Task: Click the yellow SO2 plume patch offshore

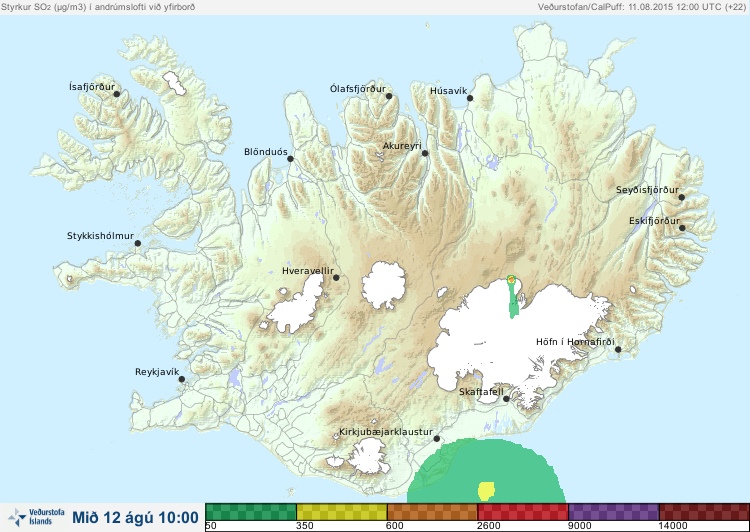Action: tap(486, 491)
